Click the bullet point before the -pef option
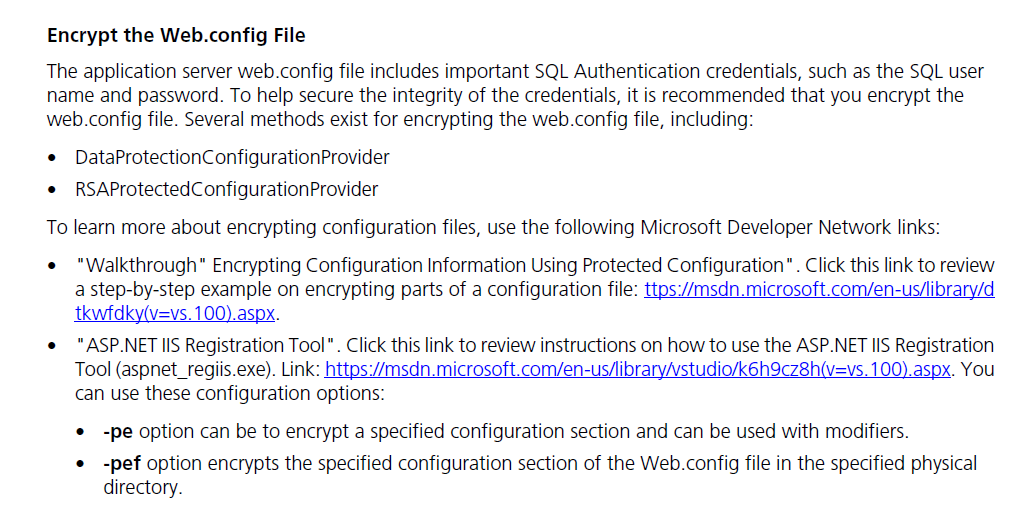 (80, 465)
